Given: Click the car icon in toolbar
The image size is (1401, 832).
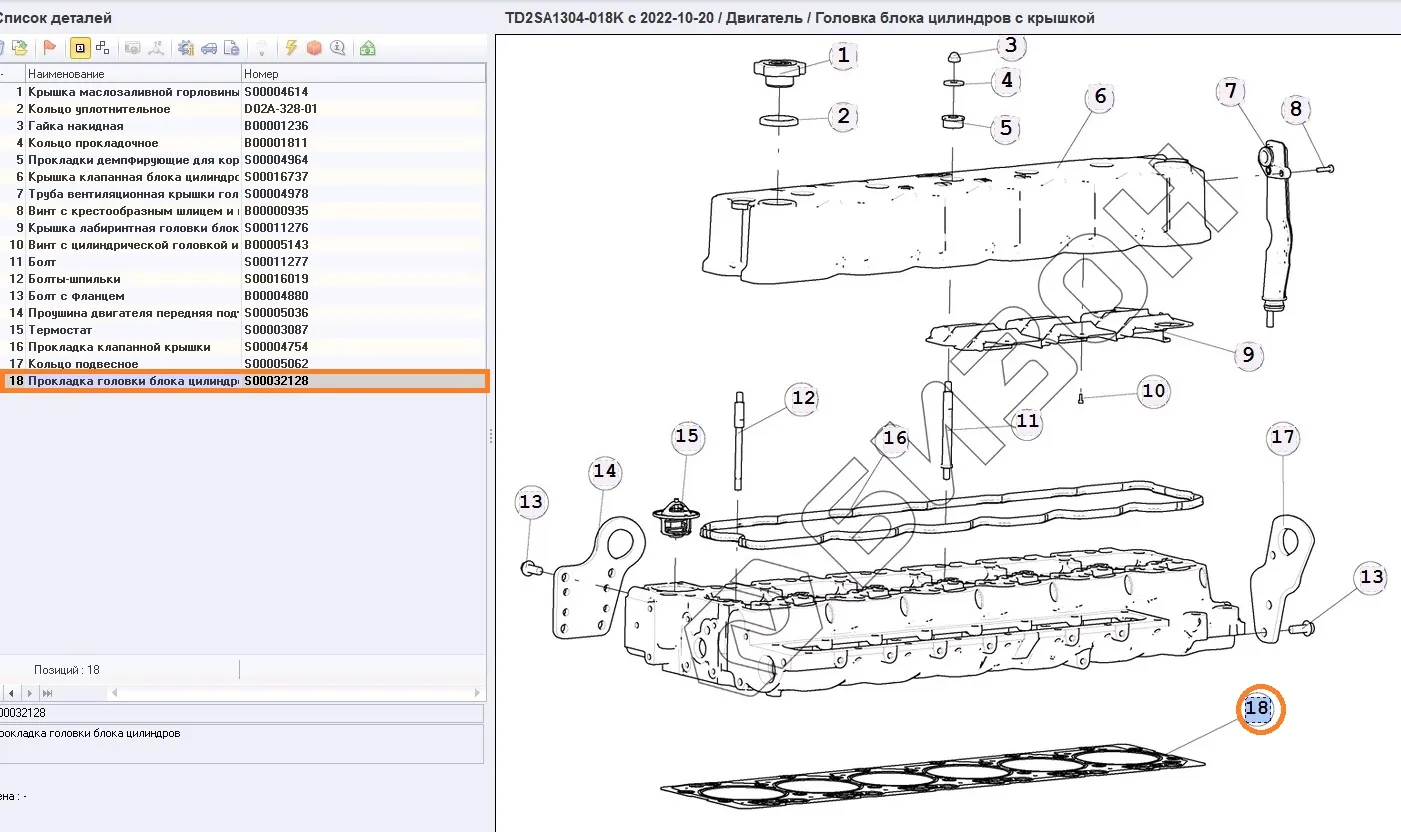Looking at the screenshot, I should 209,48.
